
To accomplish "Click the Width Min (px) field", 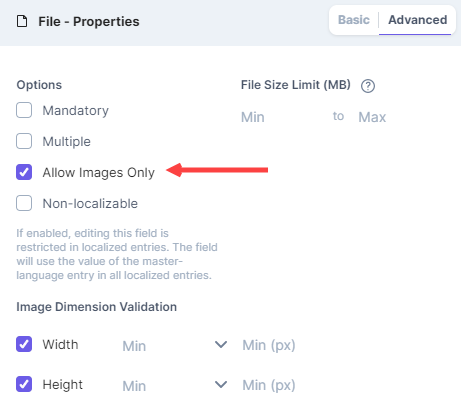I will point(300,346).
